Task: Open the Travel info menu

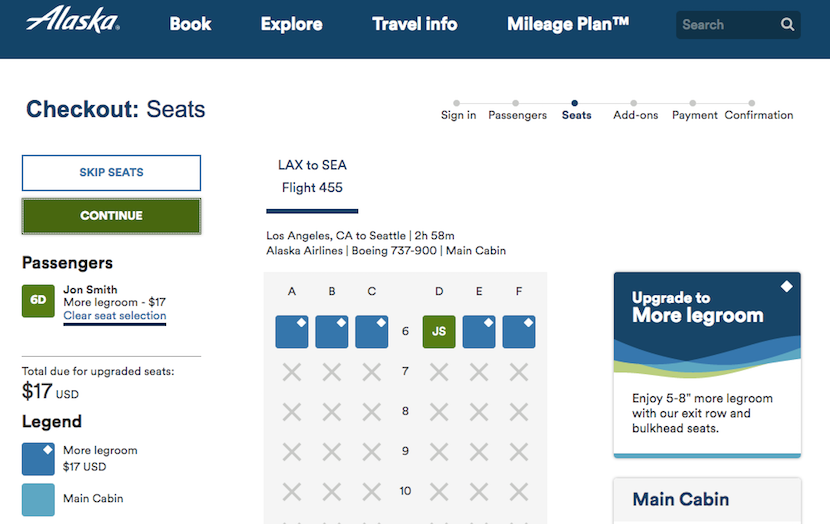Action: 414,24
